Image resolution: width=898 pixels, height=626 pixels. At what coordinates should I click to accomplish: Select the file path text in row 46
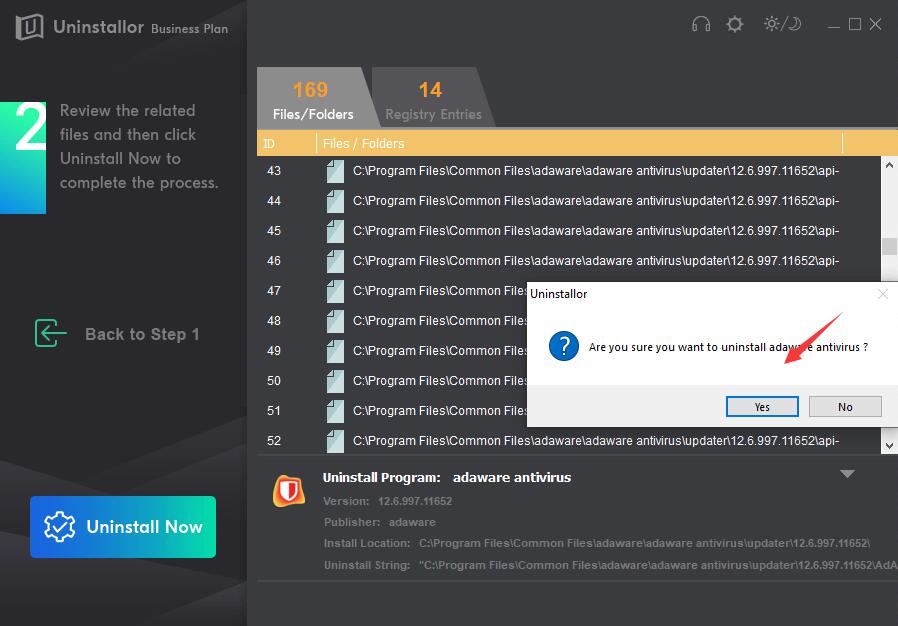coord(596,261)
